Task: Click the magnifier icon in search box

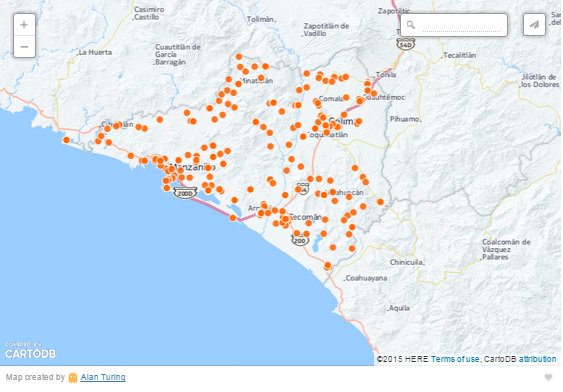Action: [x=411, y=25]
